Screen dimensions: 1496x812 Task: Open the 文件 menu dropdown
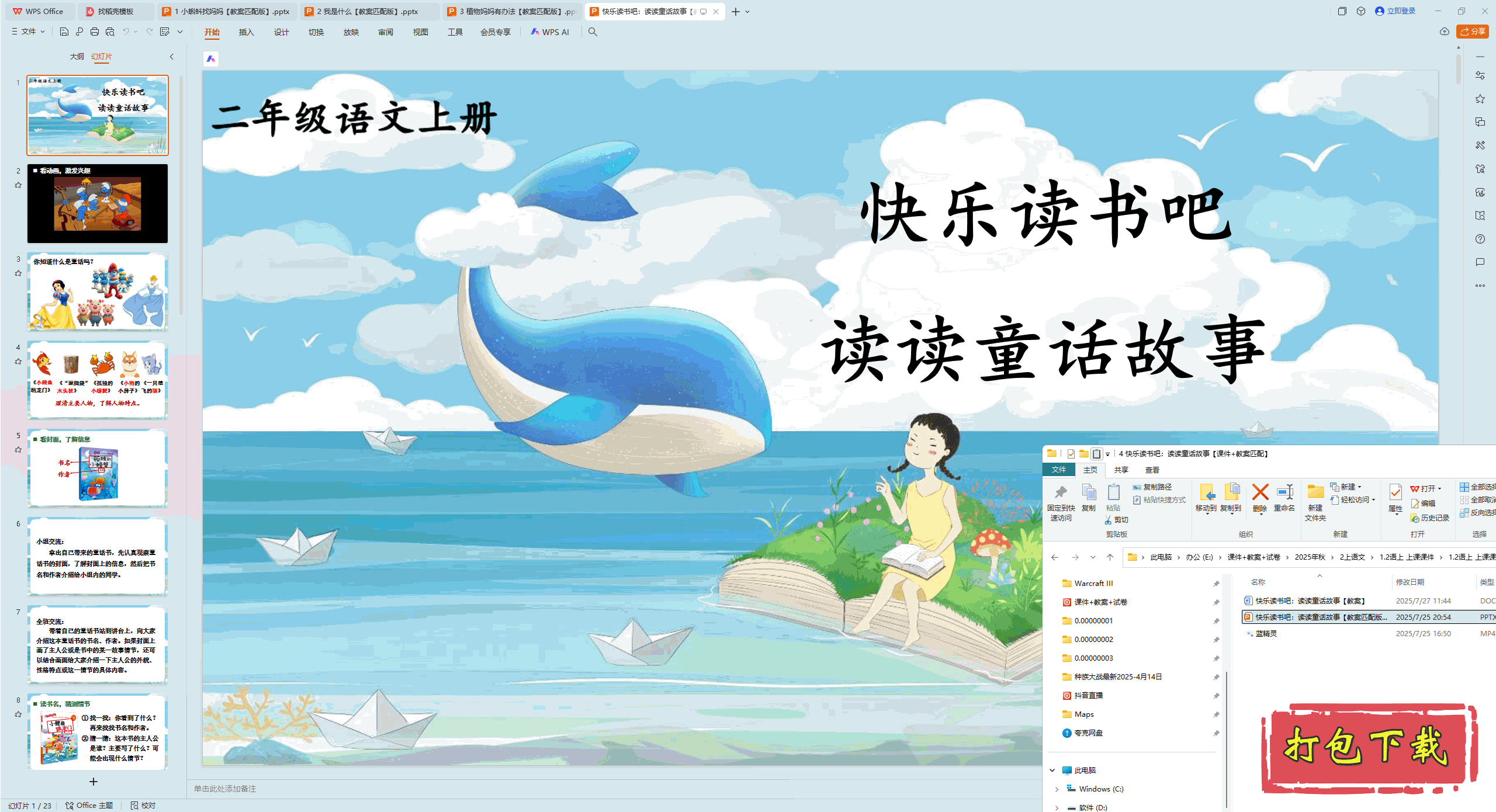[28, 32]
